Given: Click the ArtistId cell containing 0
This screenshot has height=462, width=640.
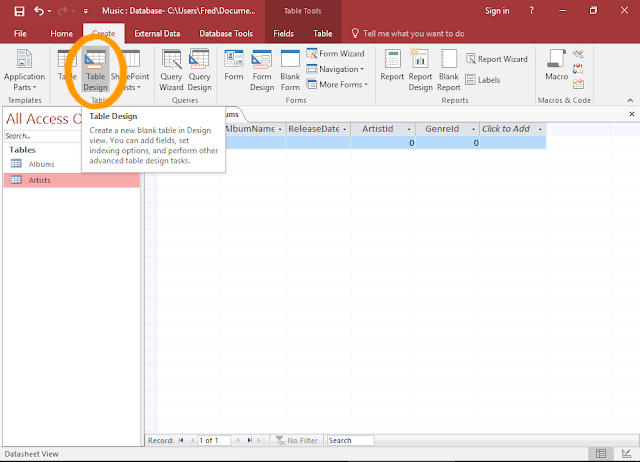Looking at the screenshot, I should (x=383, y=143).
